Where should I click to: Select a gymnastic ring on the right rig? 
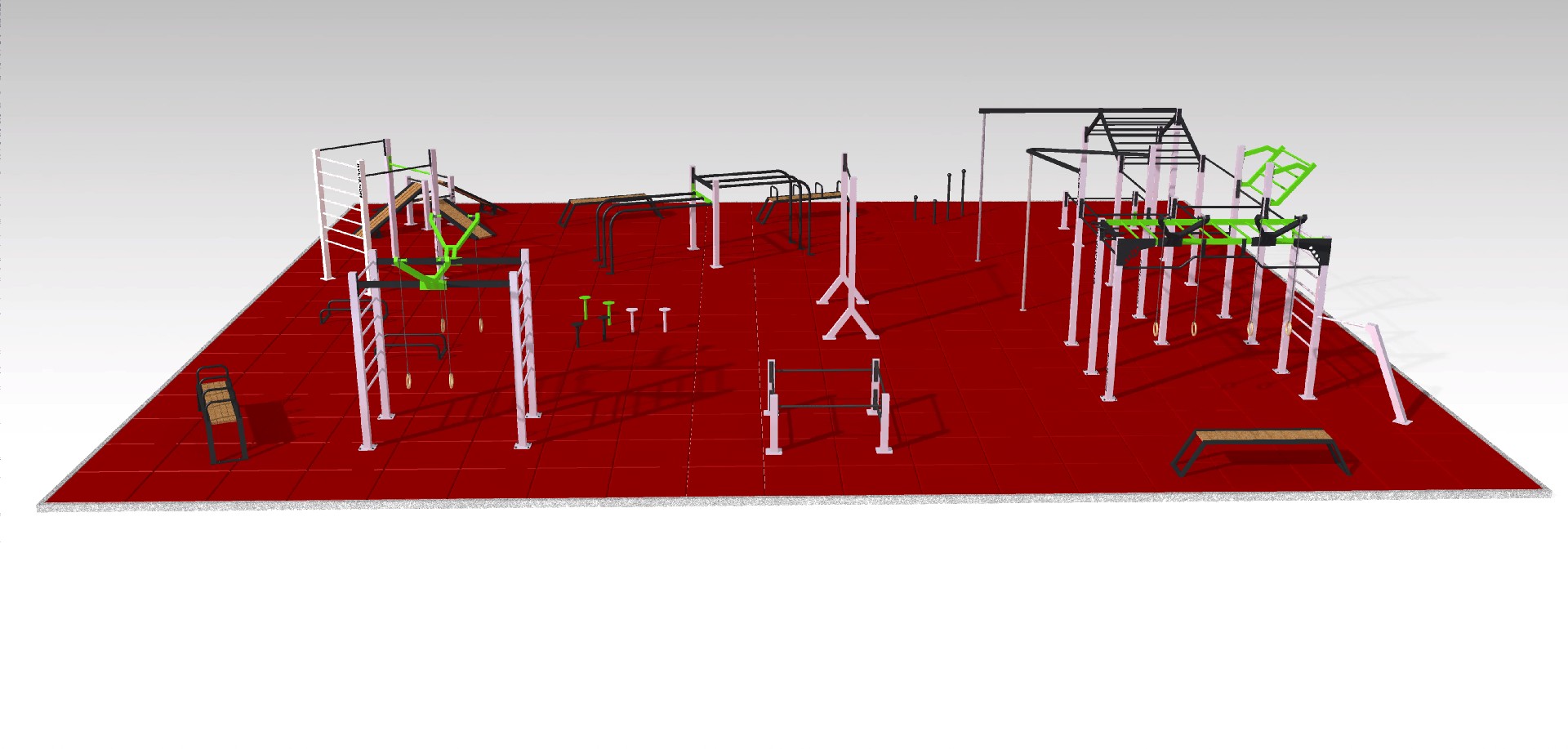point(1157,330)
